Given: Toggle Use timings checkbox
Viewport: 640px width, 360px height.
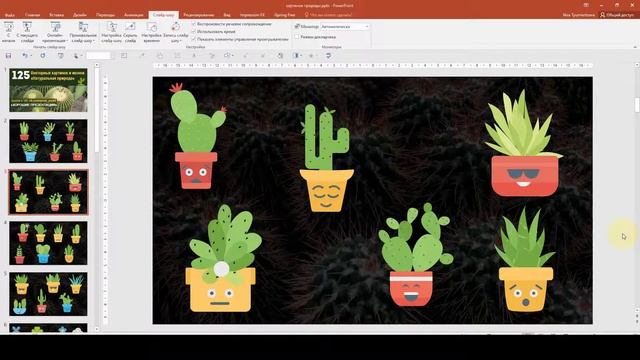Looking at the screenshot, I should 194,31.
